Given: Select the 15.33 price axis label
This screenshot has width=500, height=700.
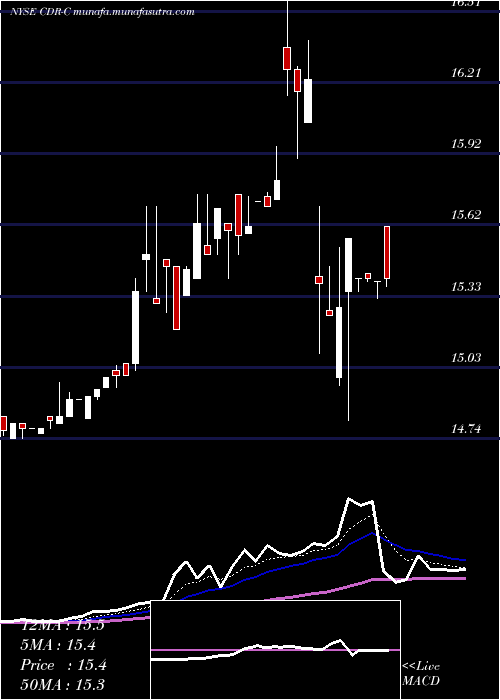Looking at the screenshot, I should click(466, 286).
